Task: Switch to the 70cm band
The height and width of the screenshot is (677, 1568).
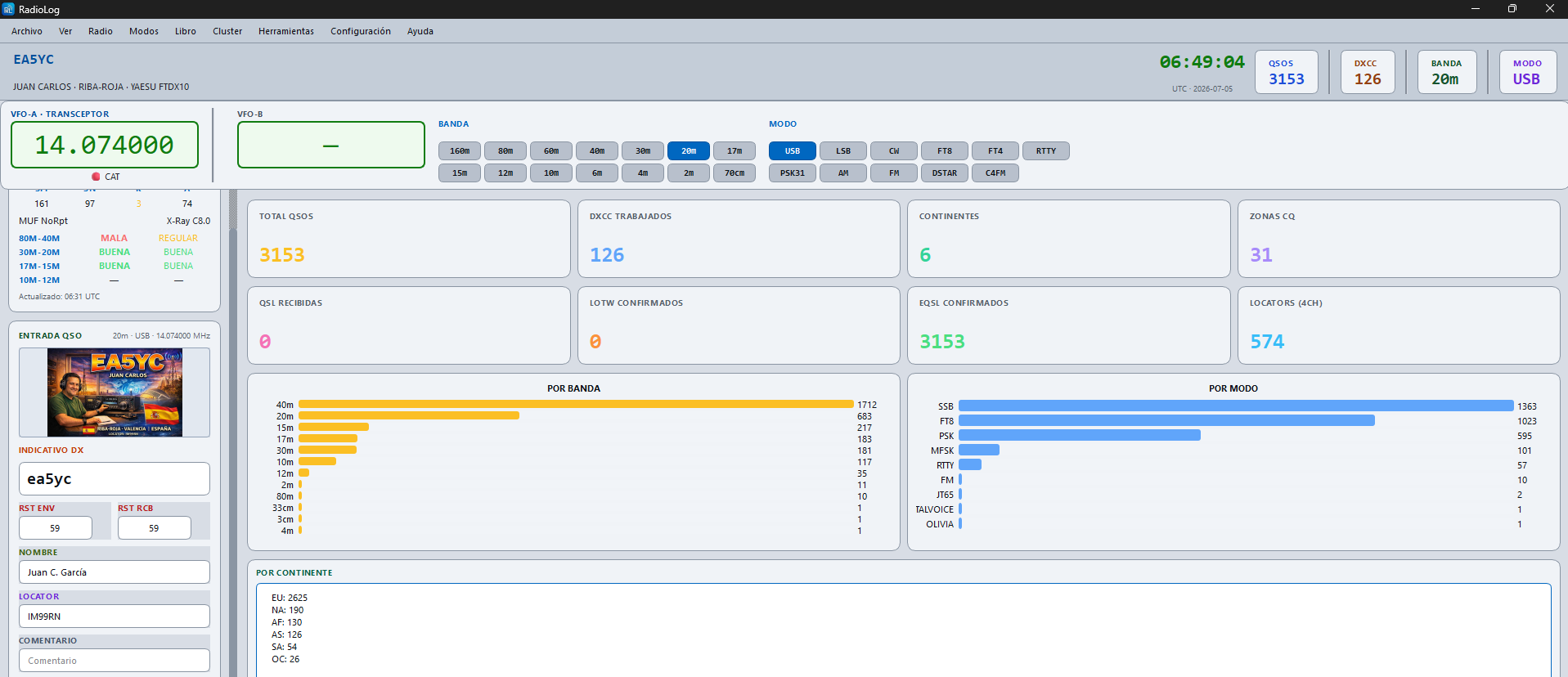Action: coord(735,173)
